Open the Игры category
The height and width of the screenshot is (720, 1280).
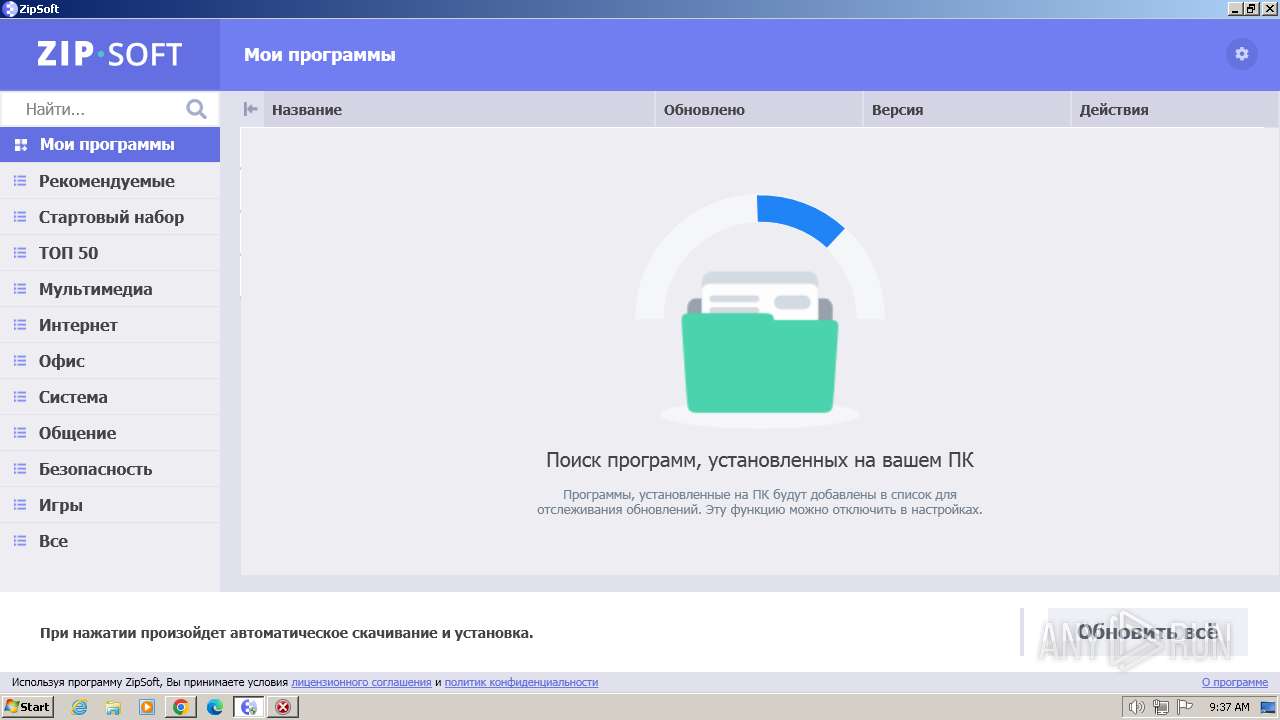(110, 505)
